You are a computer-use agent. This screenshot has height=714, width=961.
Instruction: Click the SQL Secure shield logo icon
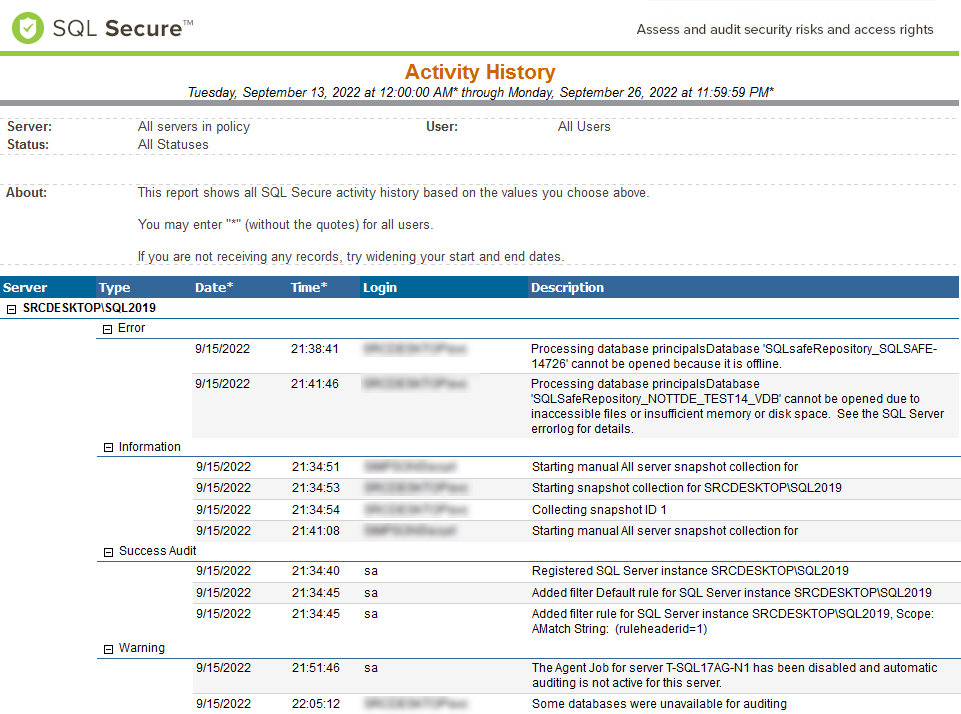point(28,28)
